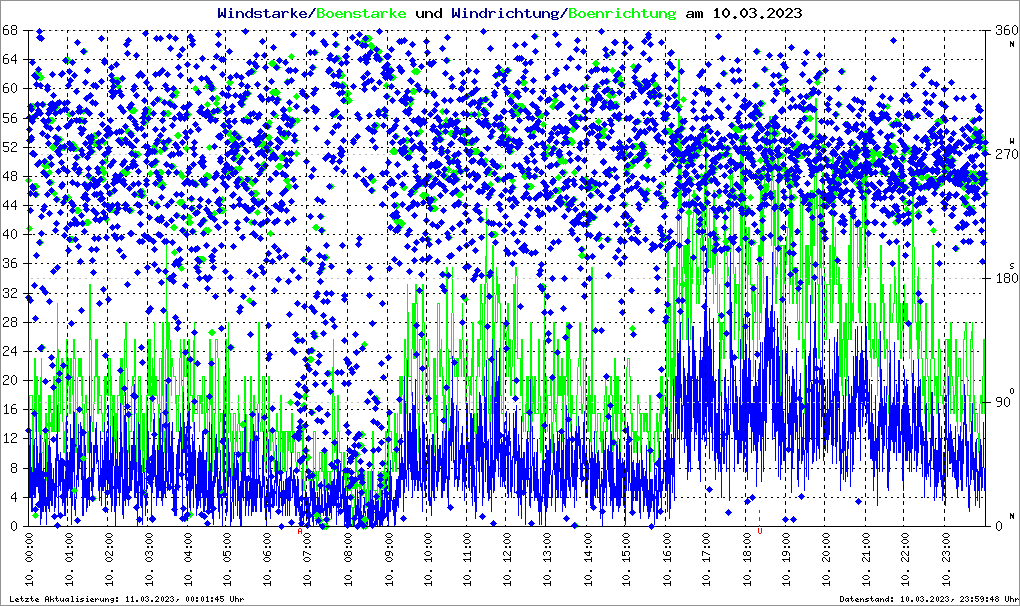Click the 16:00 time axis label

[x=667, y=559]
